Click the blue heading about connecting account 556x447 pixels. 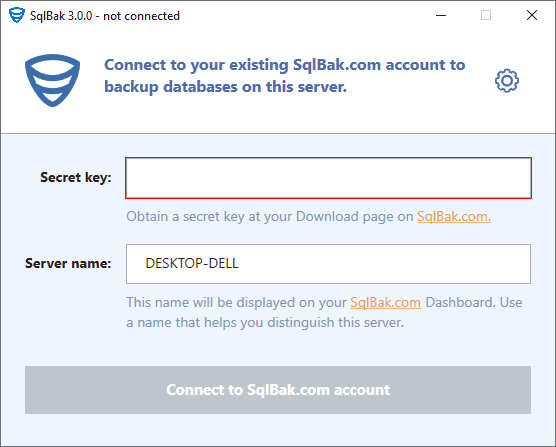(x=284, y=76)
